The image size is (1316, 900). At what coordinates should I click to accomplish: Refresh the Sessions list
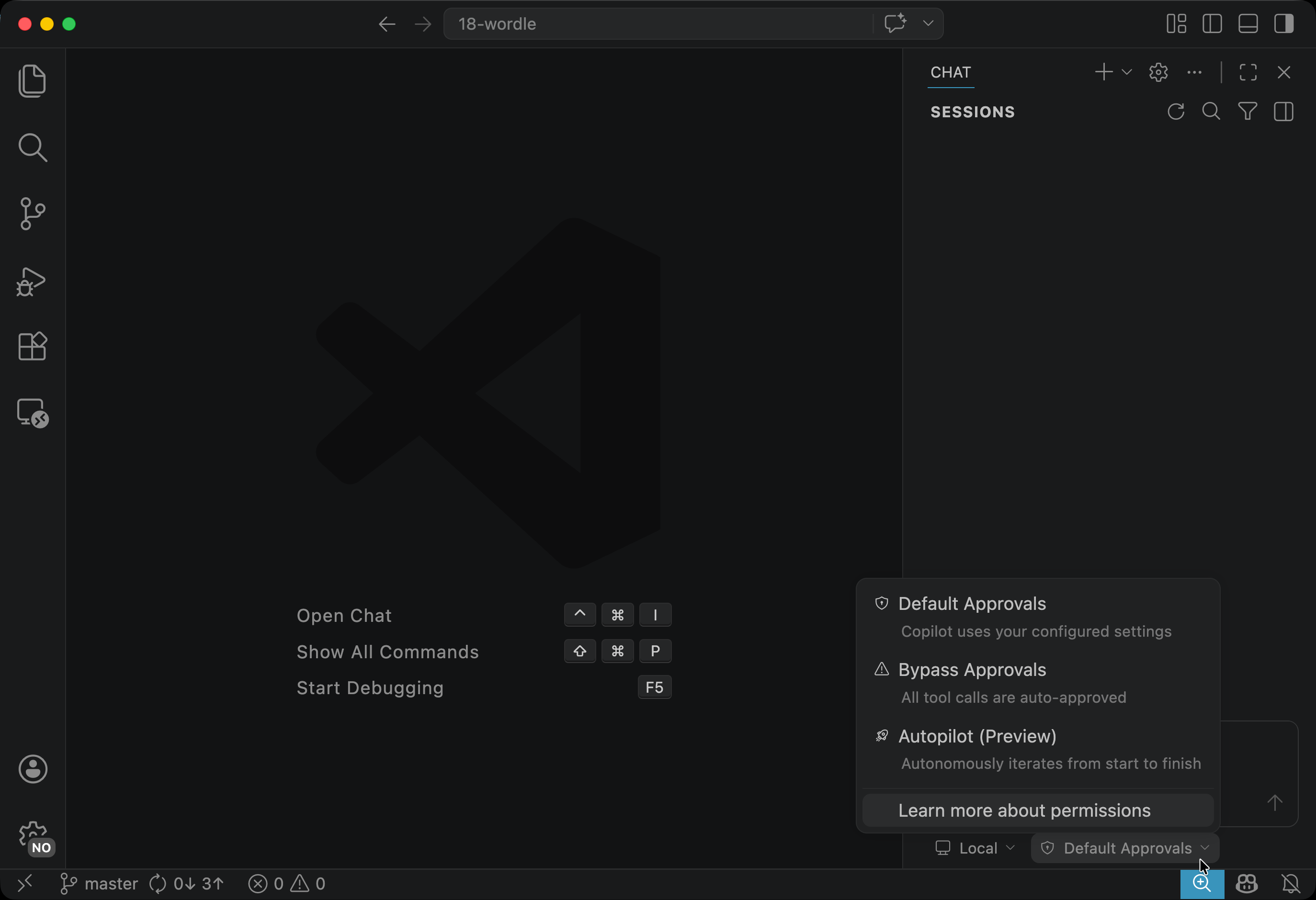click(x=1176, y=112)
